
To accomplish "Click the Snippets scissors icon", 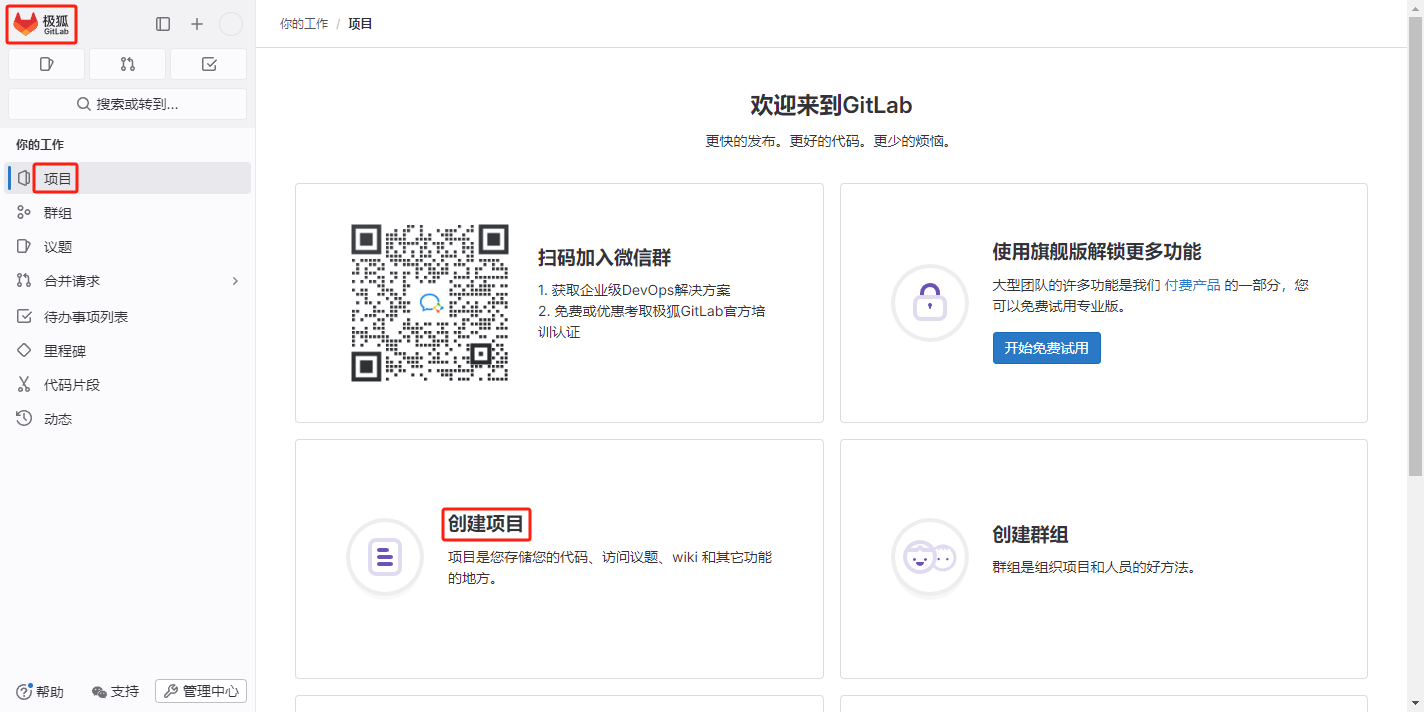I will coord(24,385).
